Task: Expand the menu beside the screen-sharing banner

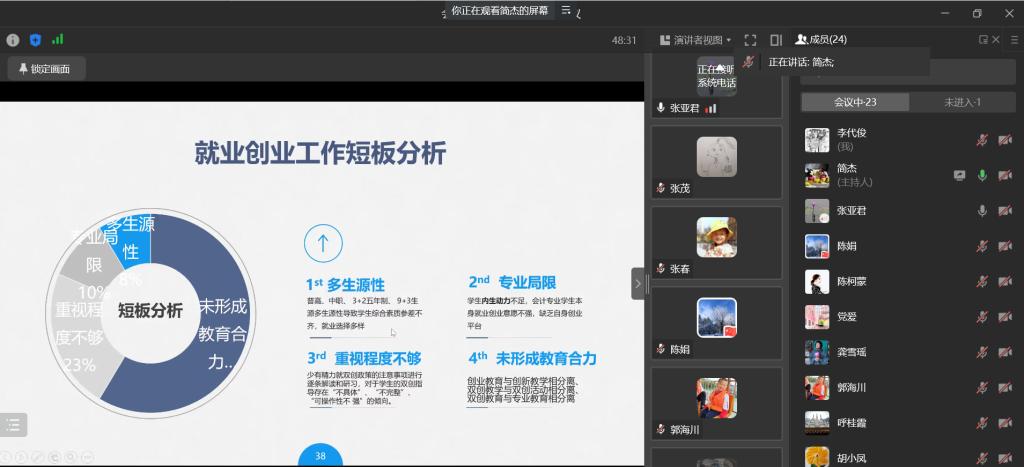Action: click(566, 10)
